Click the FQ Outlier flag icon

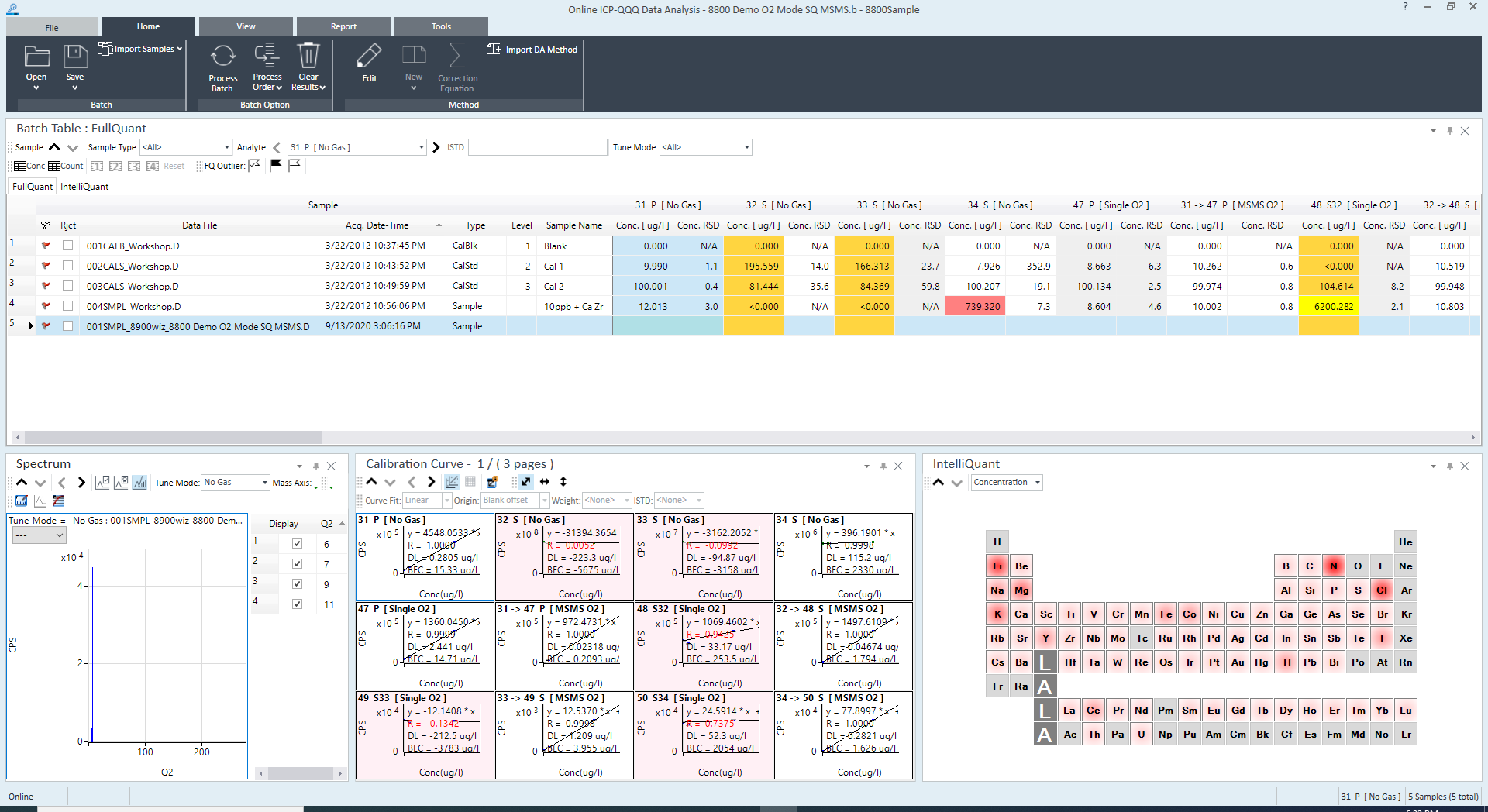click(254, 165)
